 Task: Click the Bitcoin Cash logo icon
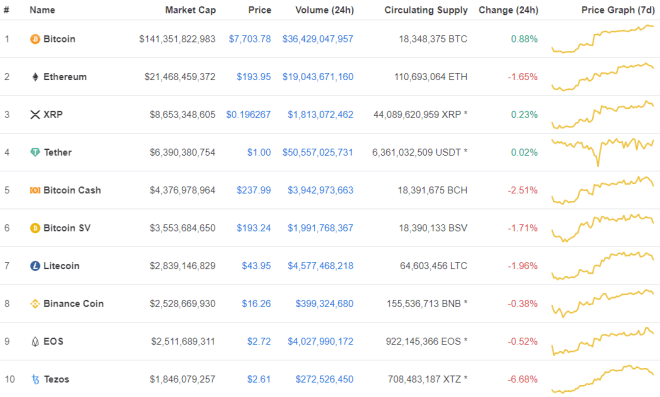(35, 190)
